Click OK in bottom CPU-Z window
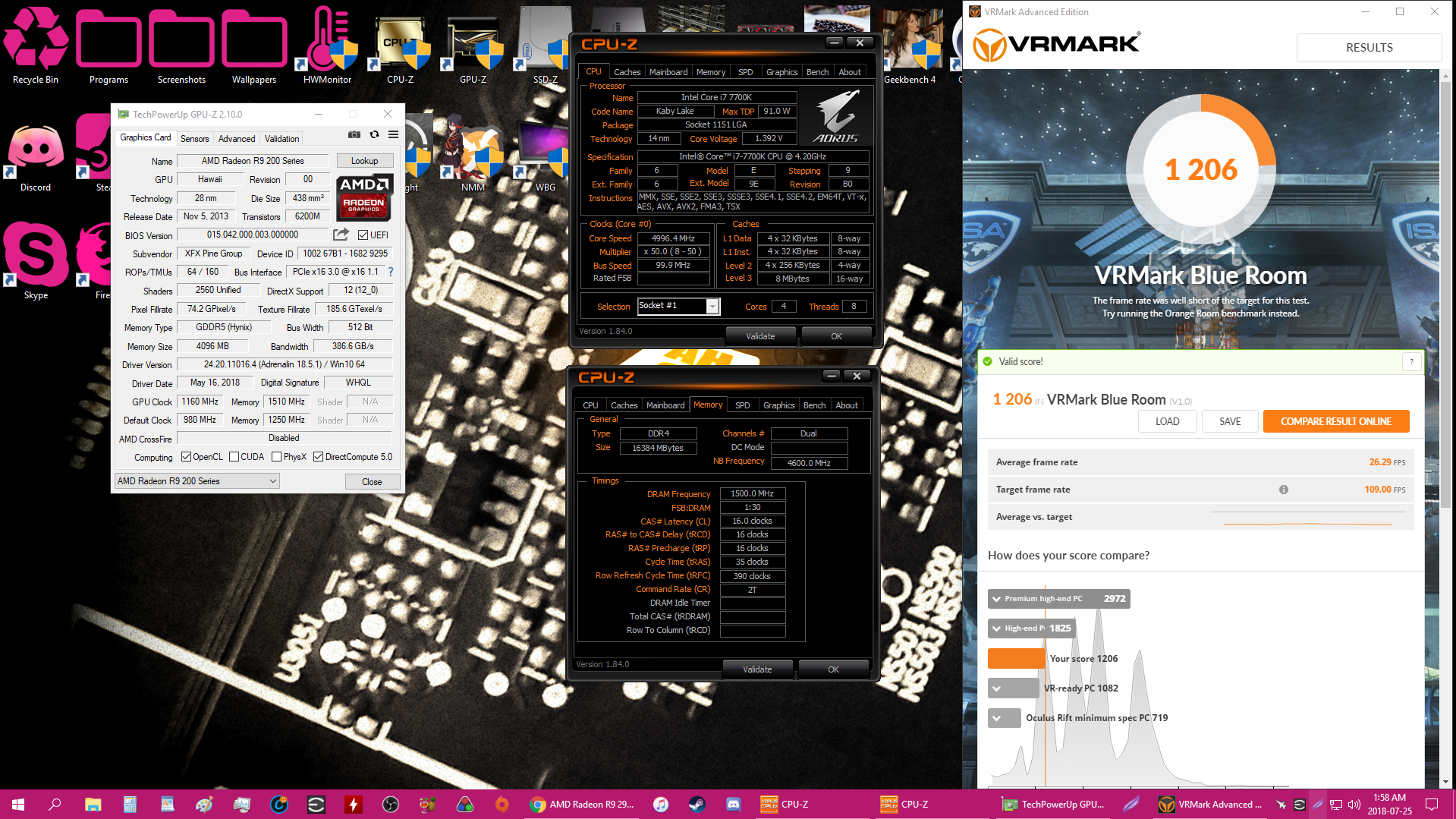The width and height of the screenshot is (1456, 819). 833,669
